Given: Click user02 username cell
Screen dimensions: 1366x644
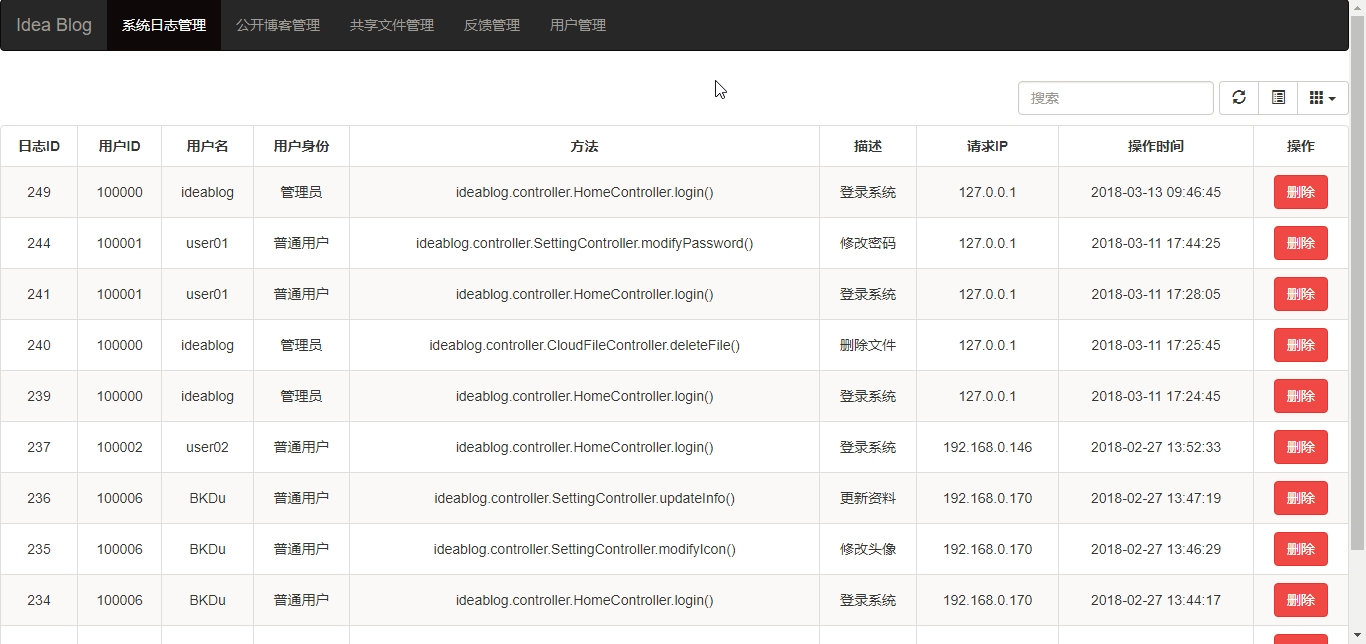Looking at the screenshot, I should [207, 447].
